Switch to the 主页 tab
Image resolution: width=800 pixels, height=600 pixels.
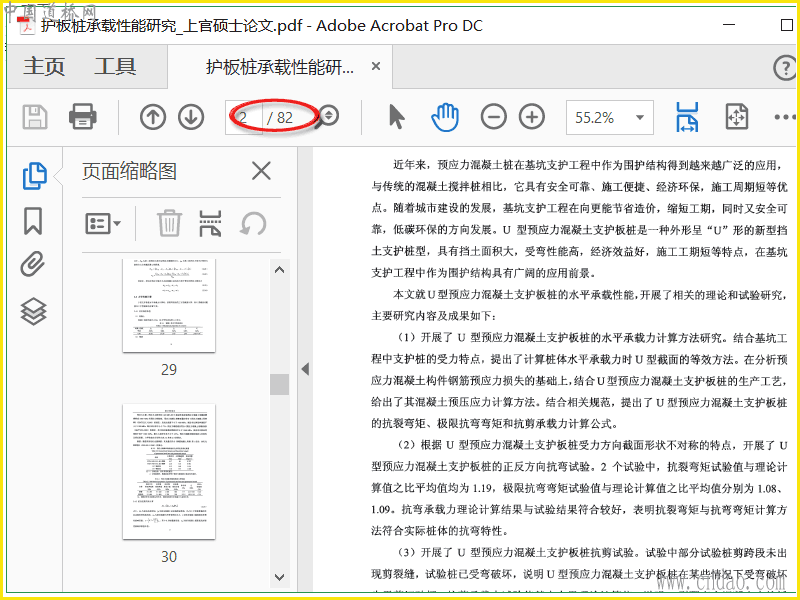(x=44, y=67)
